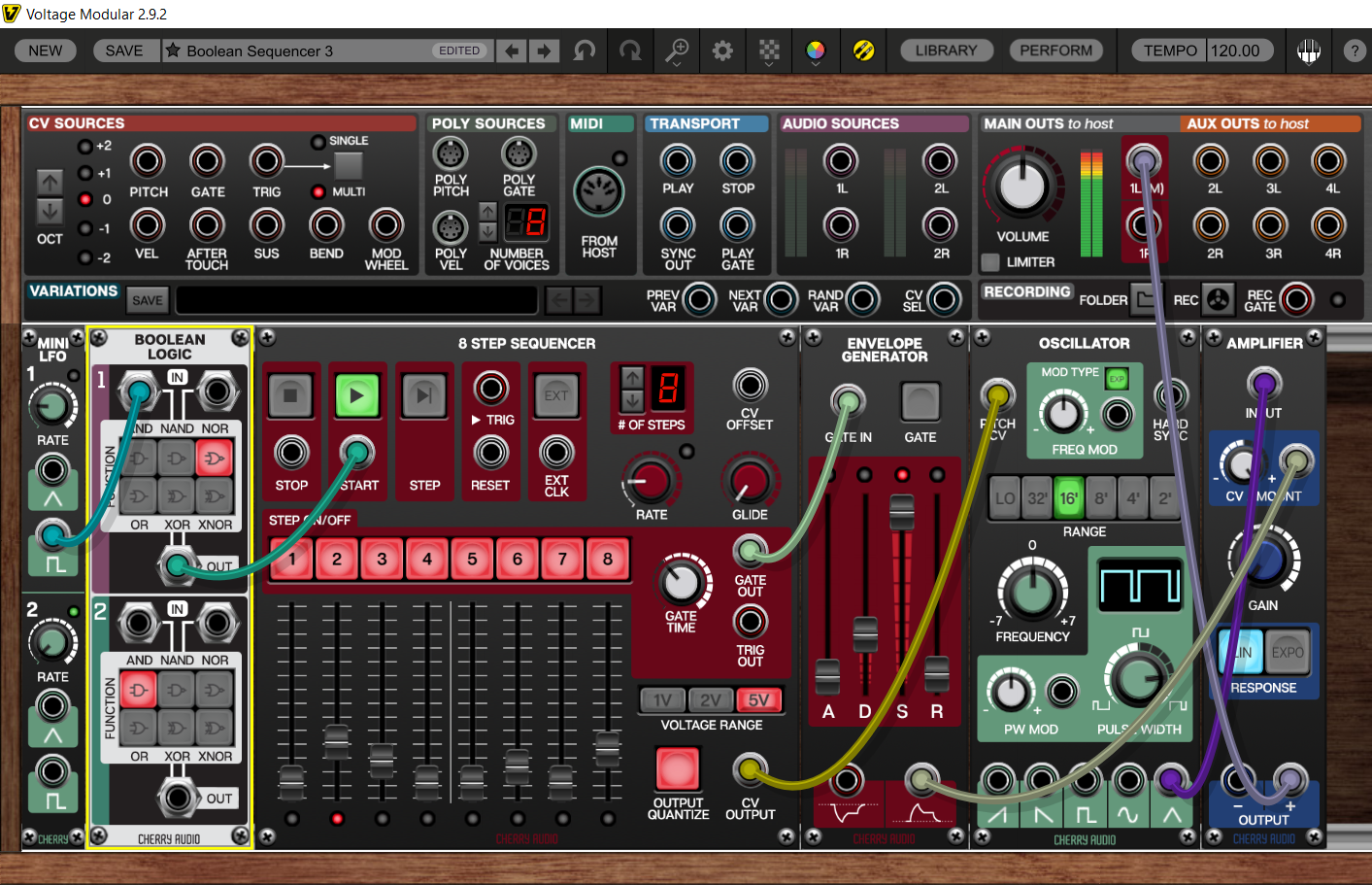Increase number of voices arrow

(488, 212)
